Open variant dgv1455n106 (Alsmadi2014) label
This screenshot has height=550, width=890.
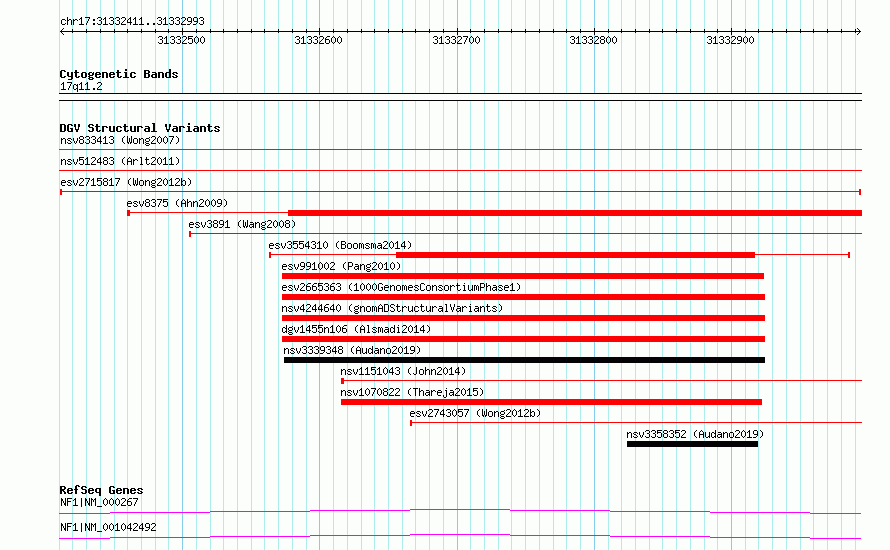coord(356,329)
